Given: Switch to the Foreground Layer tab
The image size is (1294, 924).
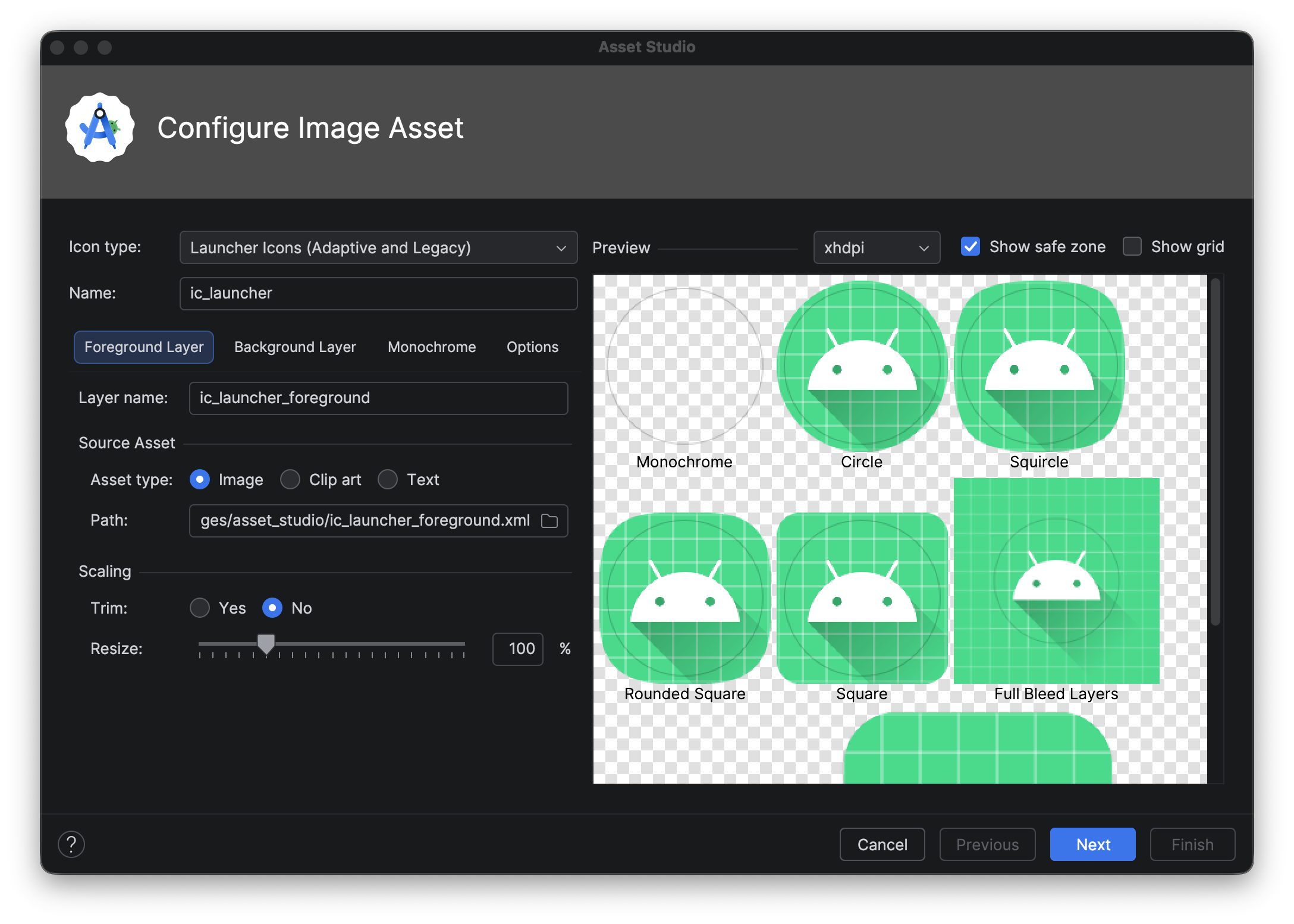Looking at the screenshot, I should (x=144, y=347).
